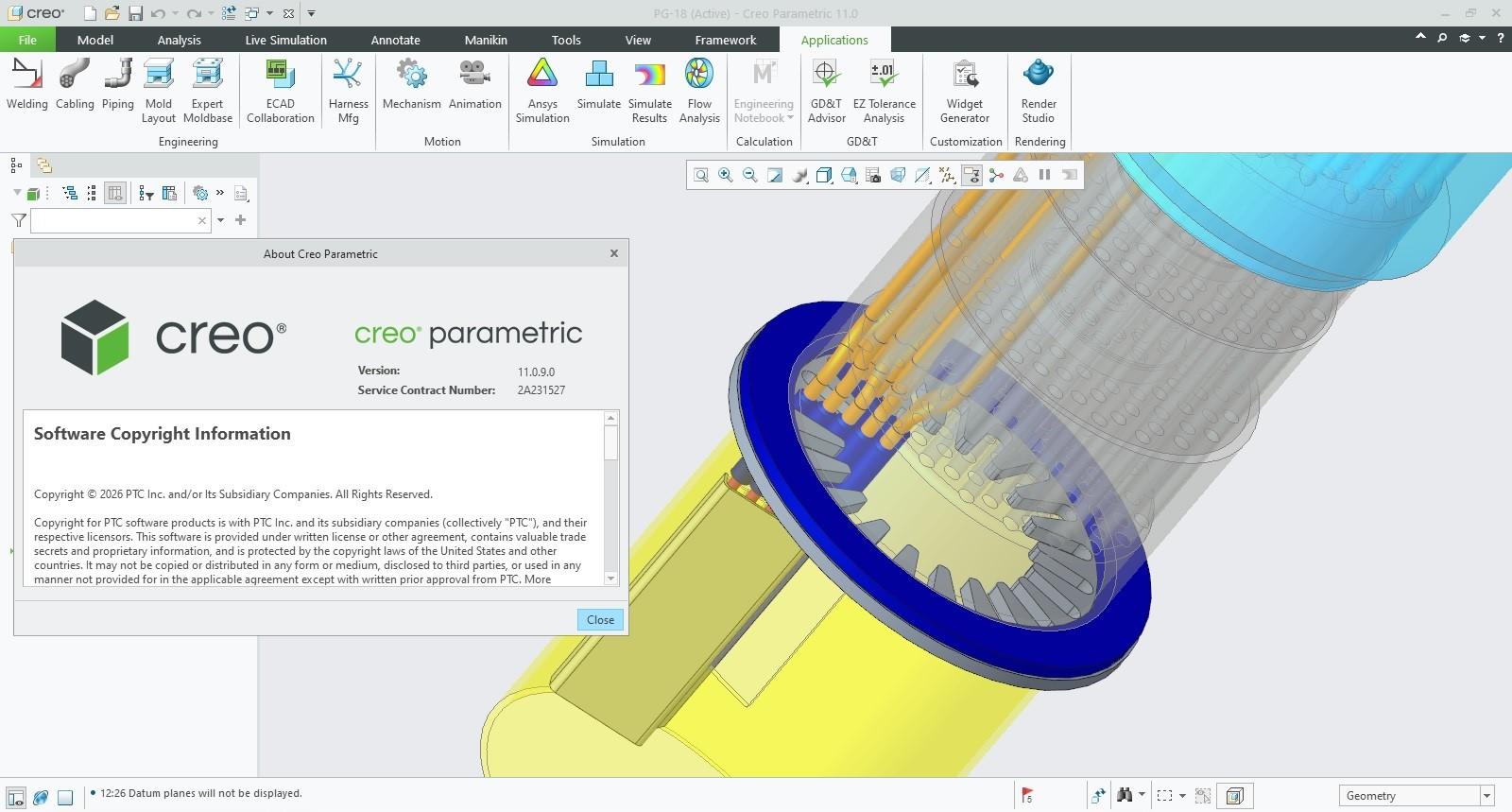Open the File menu
1512x812 pixels.
click(x=27, y=40)
